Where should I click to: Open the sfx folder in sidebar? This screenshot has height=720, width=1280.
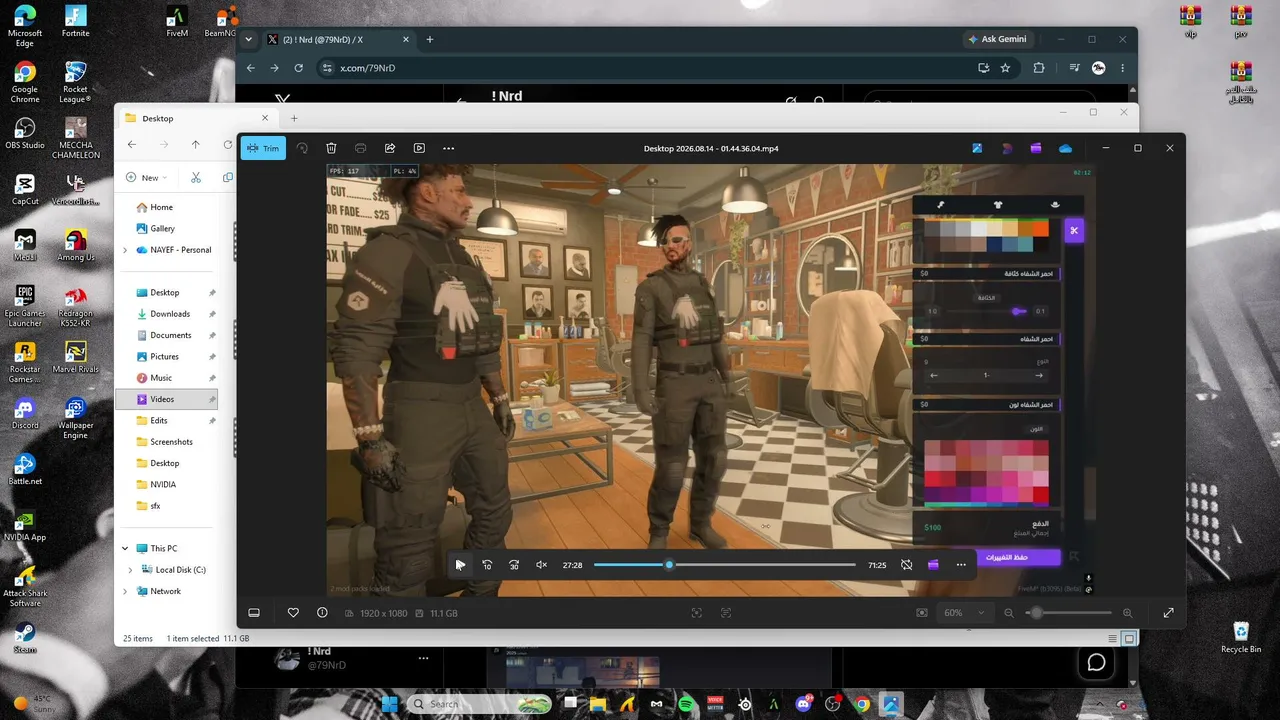155,506
